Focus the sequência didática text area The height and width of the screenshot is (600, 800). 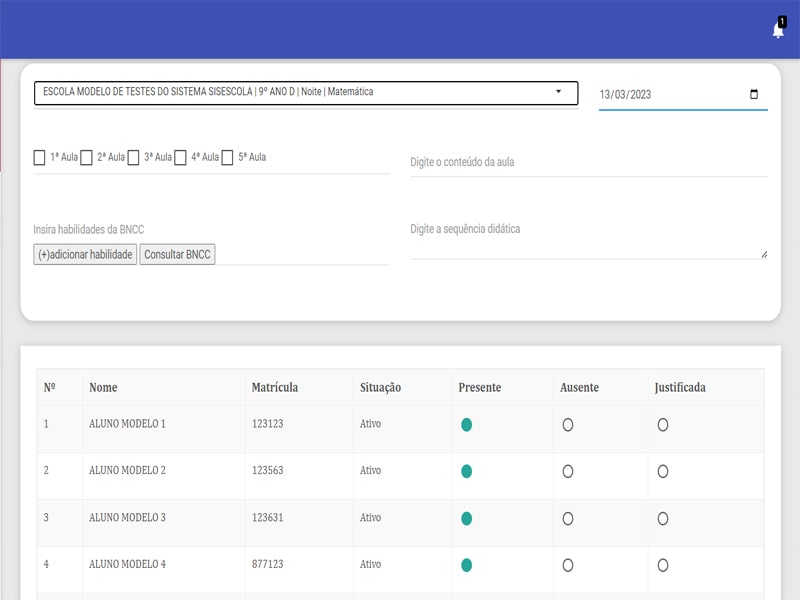(588, 241)
